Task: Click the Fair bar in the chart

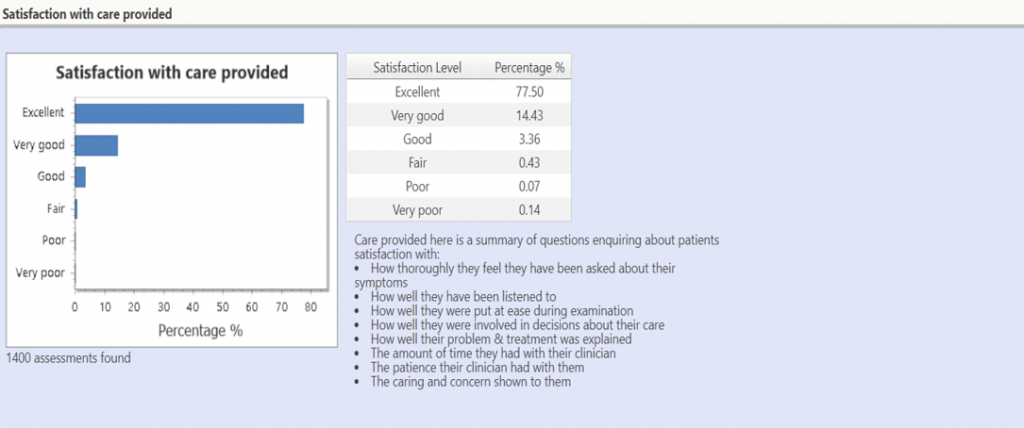Action: 76,209
